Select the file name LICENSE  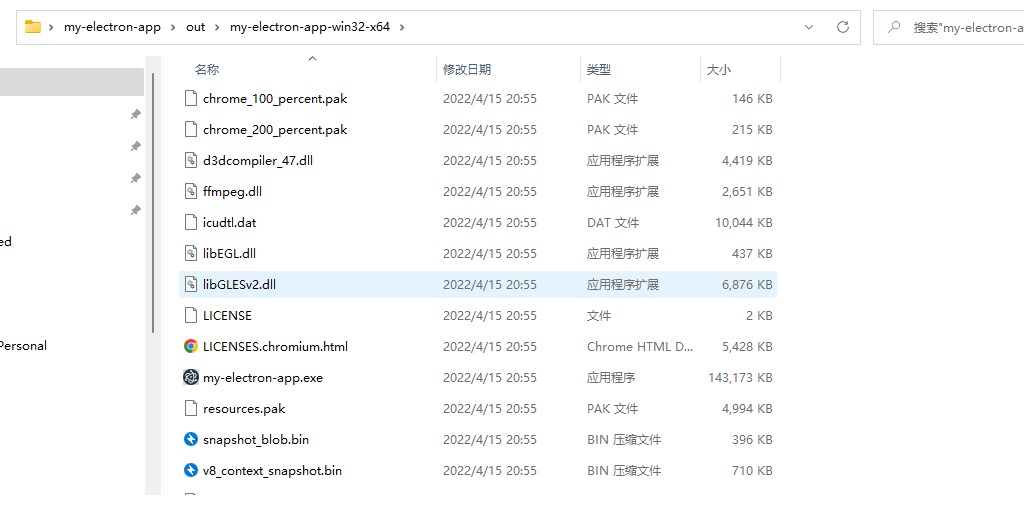(x=227, y=315)
